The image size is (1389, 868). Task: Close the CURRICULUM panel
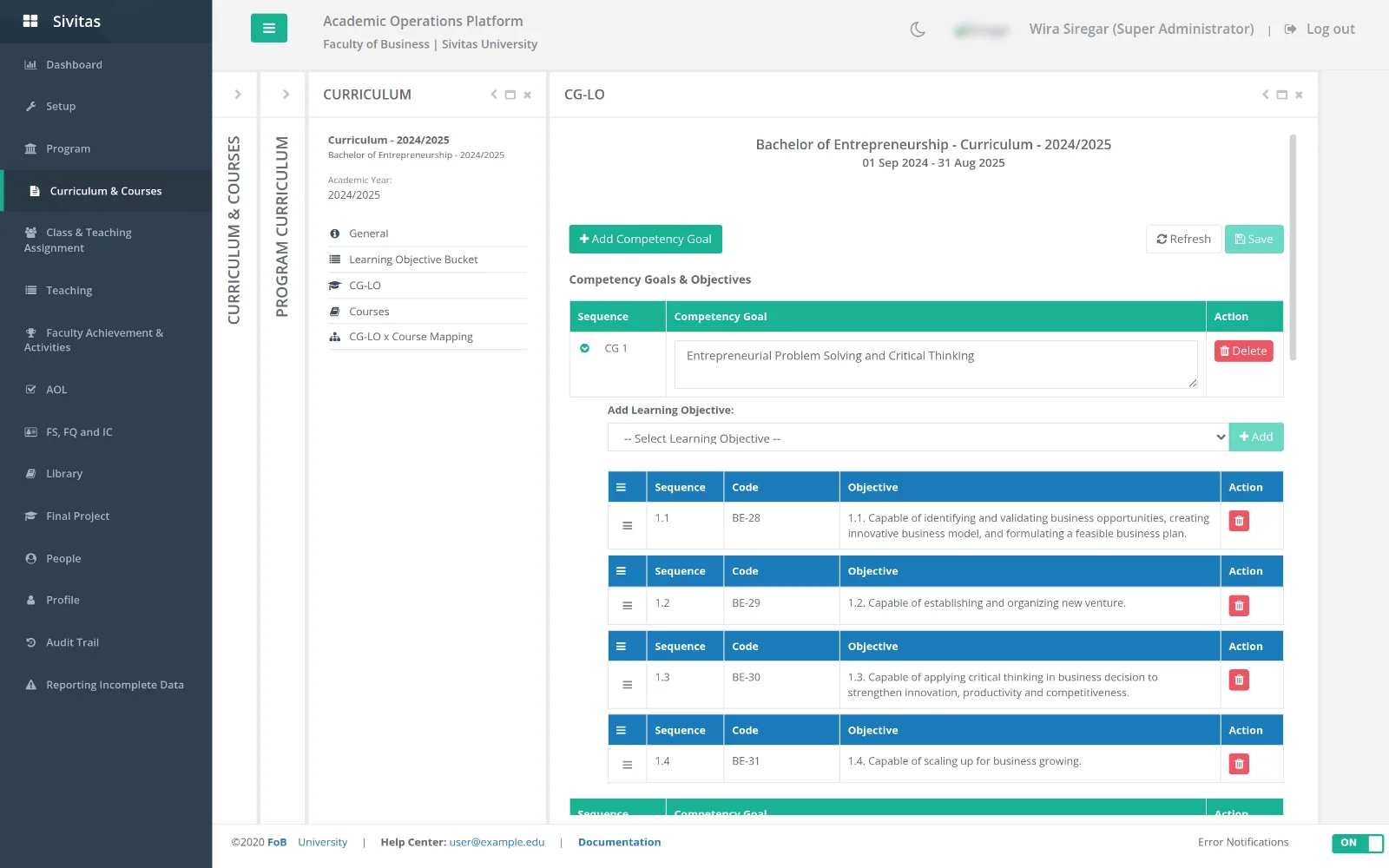click(527, 95)
